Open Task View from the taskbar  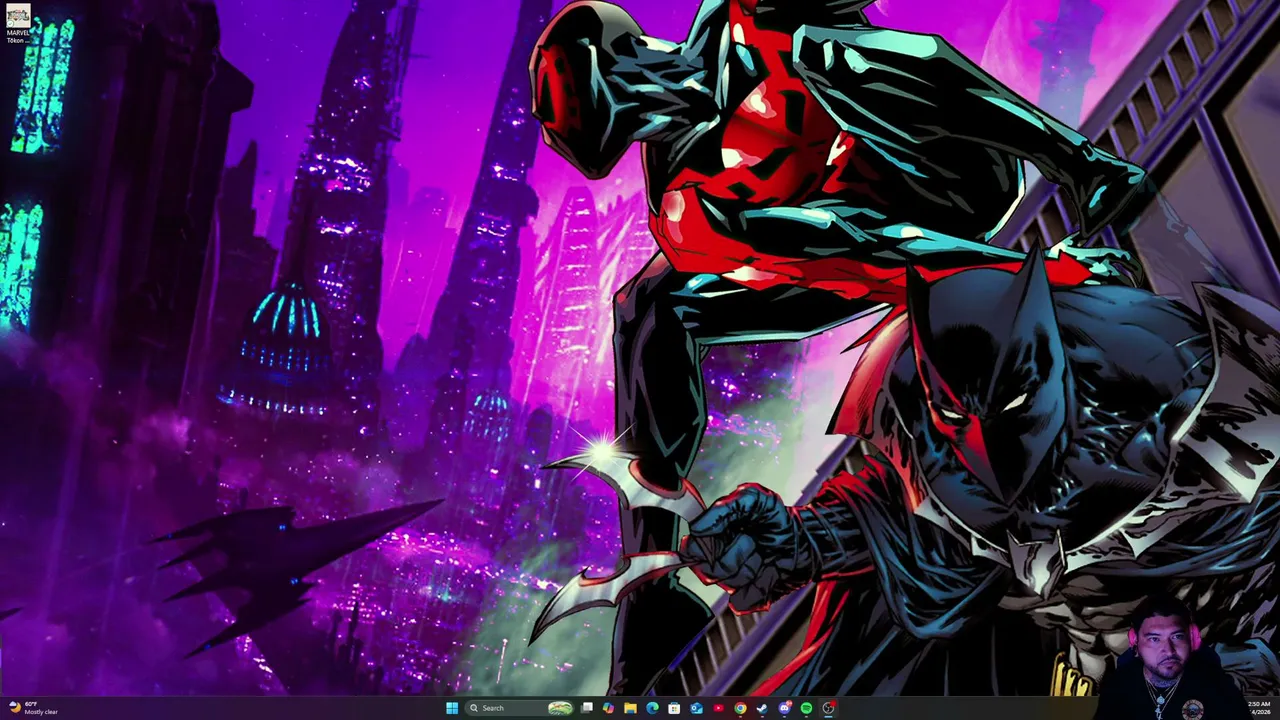pos(587,708)
